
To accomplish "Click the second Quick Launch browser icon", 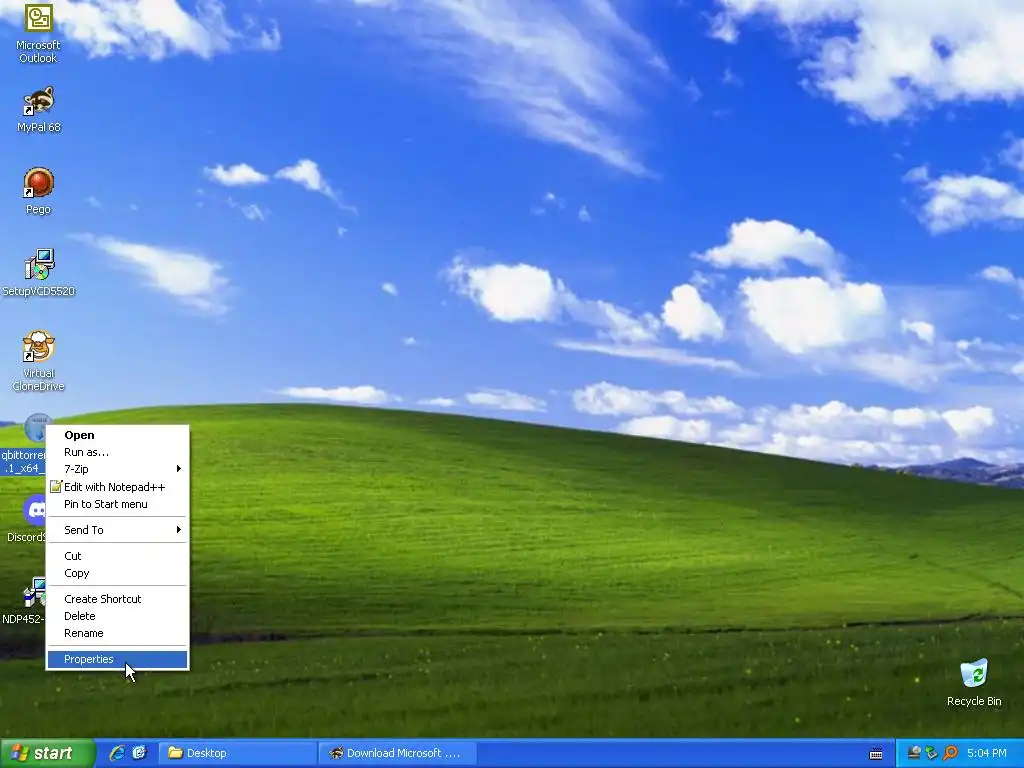I will (x=140, y=753).
